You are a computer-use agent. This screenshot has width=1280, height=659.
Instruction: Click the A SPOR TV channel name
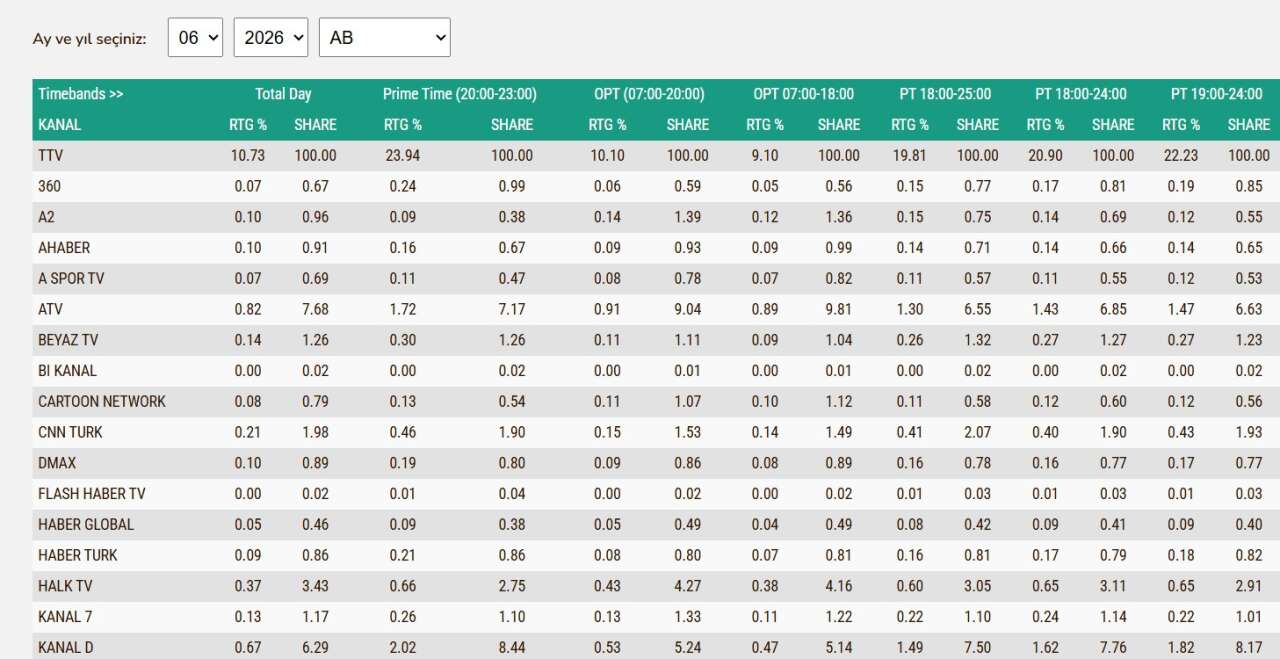tap(71, 279)
